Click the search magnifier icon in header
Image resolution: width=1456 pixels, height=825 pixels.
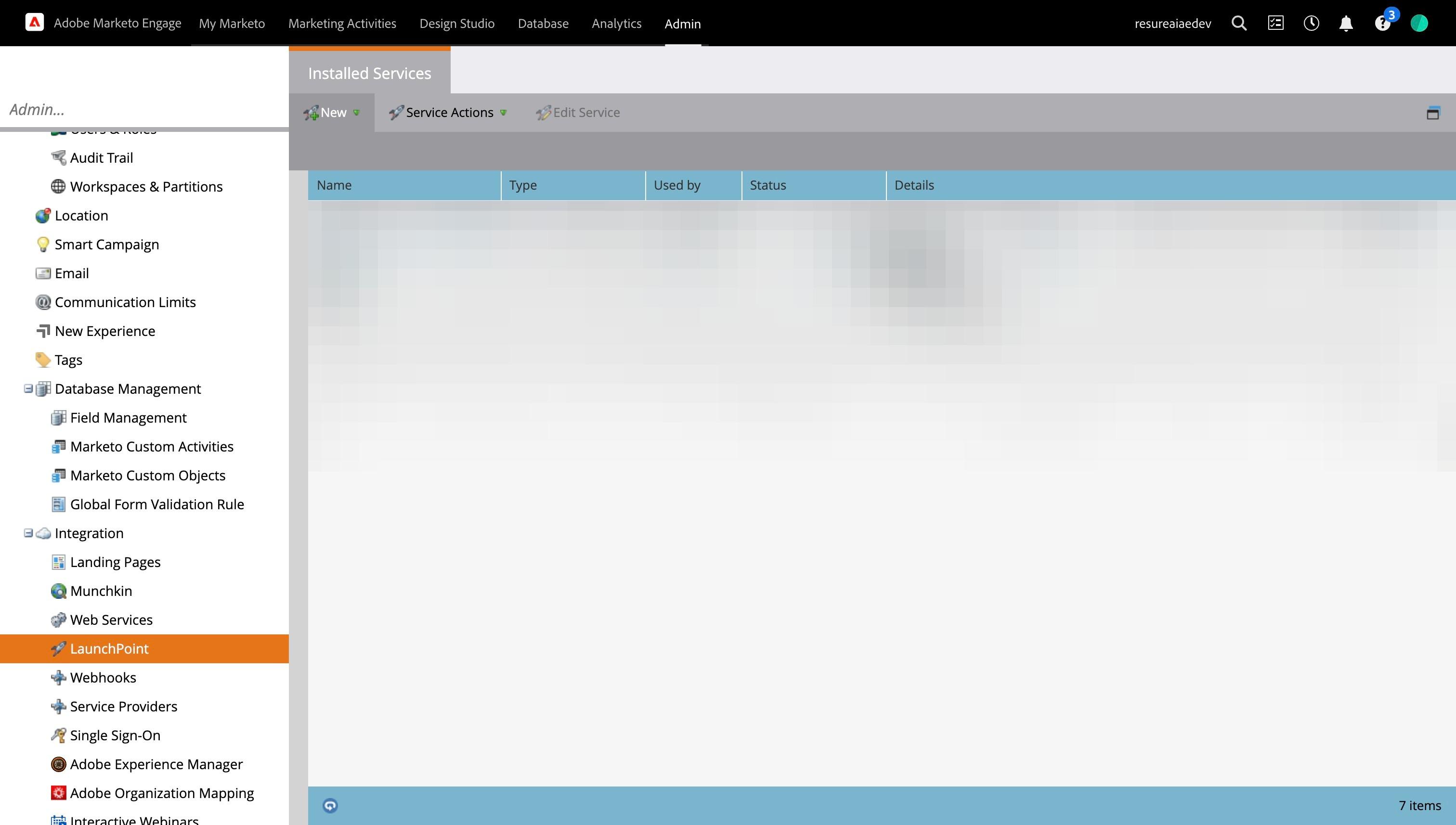pyautogui.click(x=1239, y=23)
